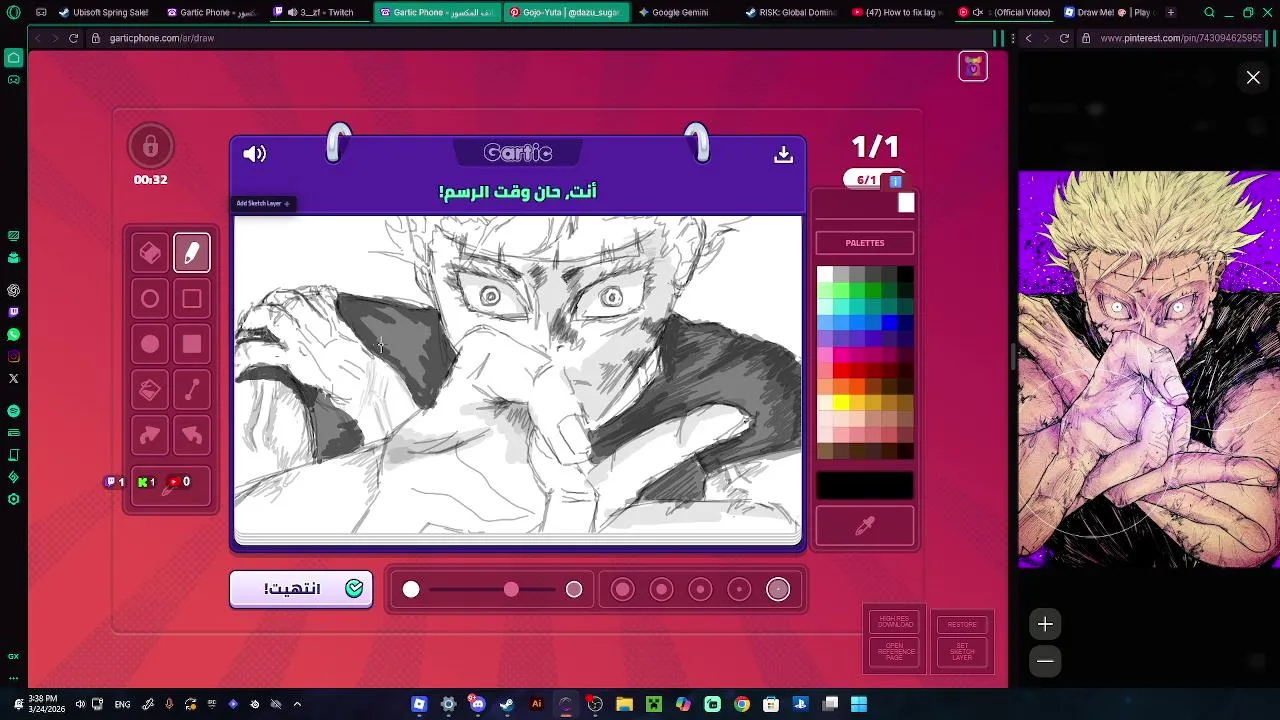Screen dimensions: 1280x720
Task: Click the undo arrow button
Action: (x=192, y=435)
